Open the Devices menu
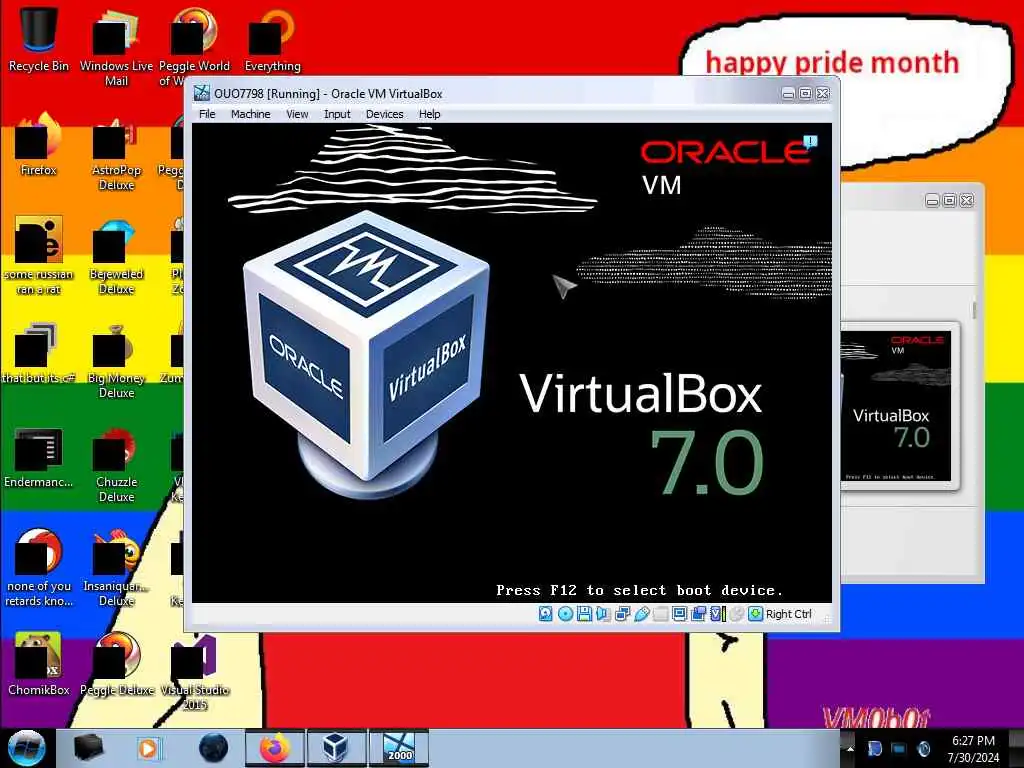The width and height of the screenshot is (1024, 768). click(x=385, y=114)
